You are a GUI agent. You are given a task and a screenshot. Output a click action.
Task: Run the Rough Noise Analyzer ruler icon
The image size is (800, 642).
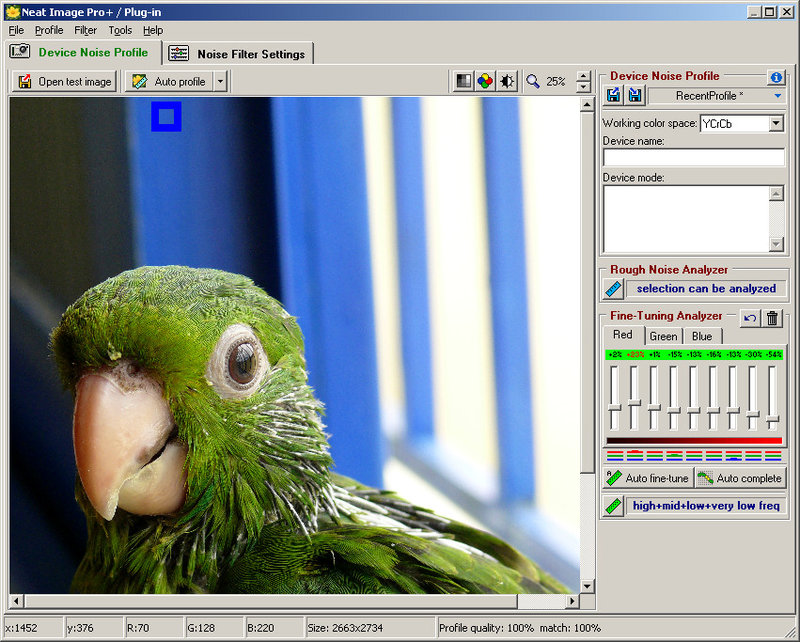(x=613, y=289)
